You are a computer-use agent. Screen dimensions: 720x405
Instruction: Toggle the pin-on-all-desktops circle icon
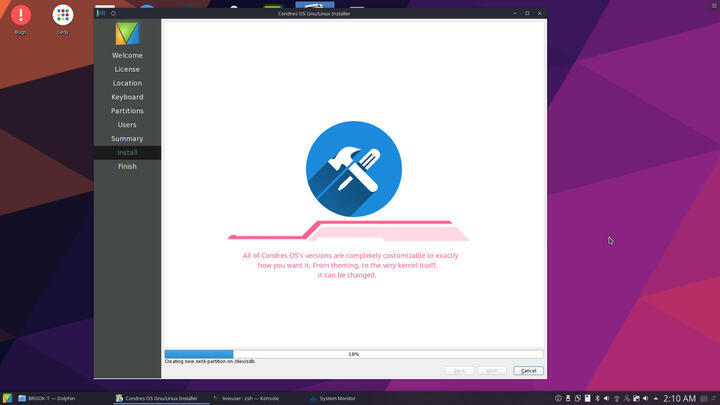(113, 13)
